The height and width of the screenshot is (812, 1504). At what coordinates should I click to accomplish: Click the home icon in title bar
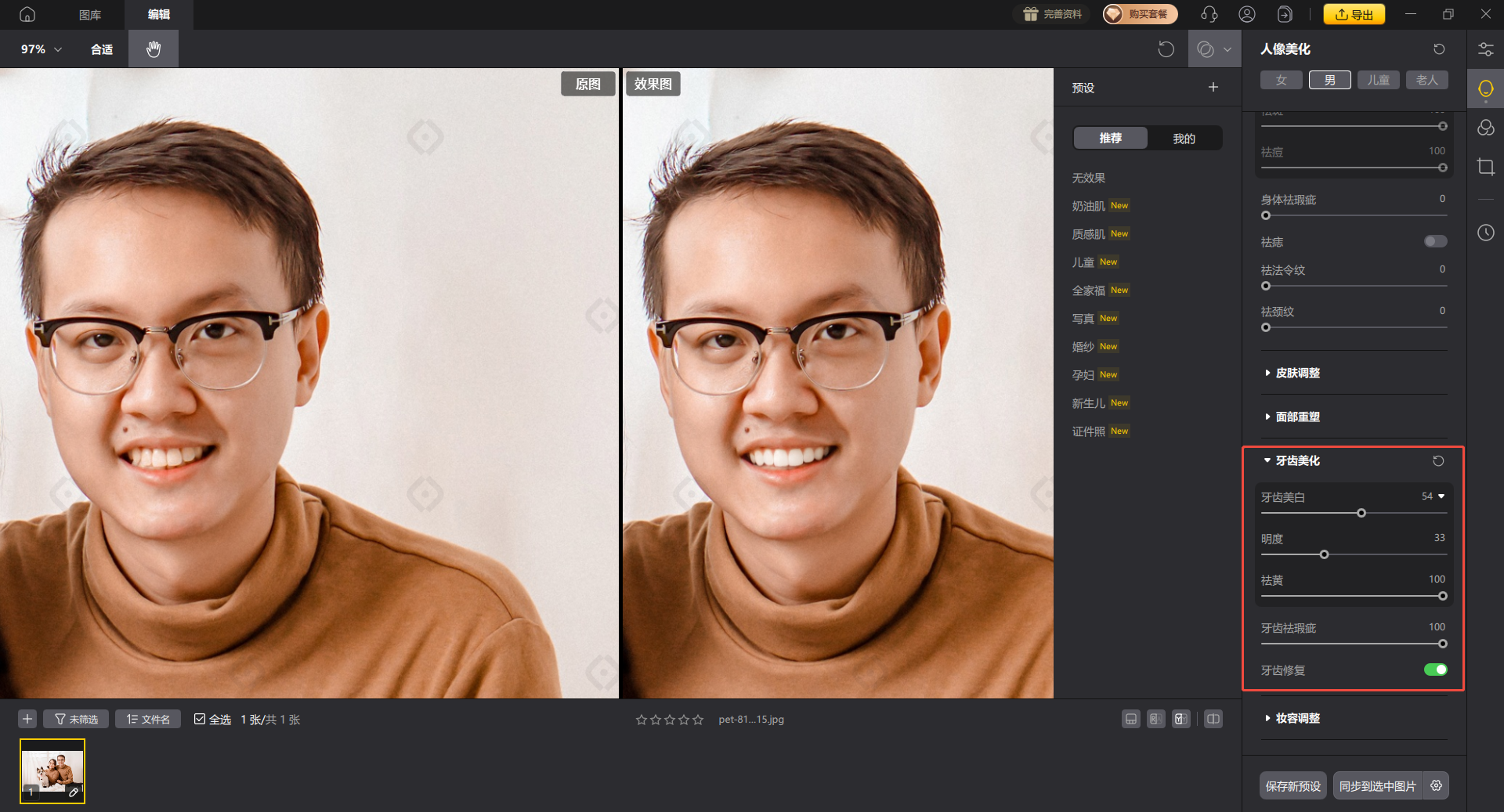tap(27, 14)
